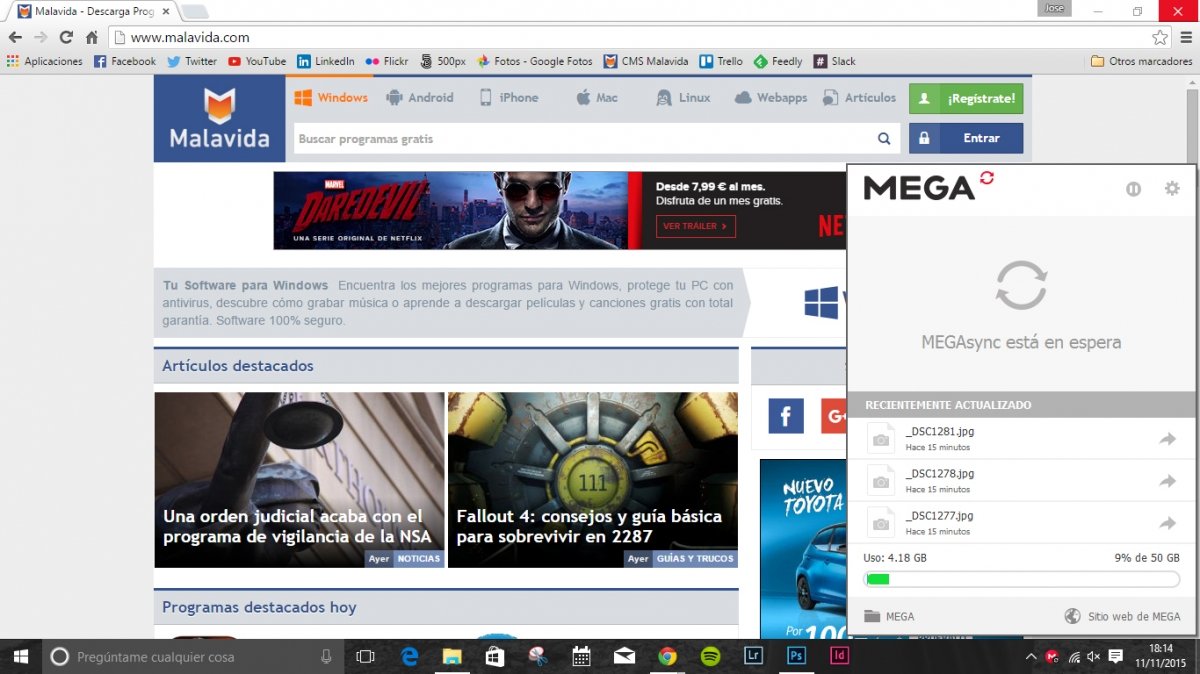
Task: Go to Chrome home page
Action: (x=91, y=37)
